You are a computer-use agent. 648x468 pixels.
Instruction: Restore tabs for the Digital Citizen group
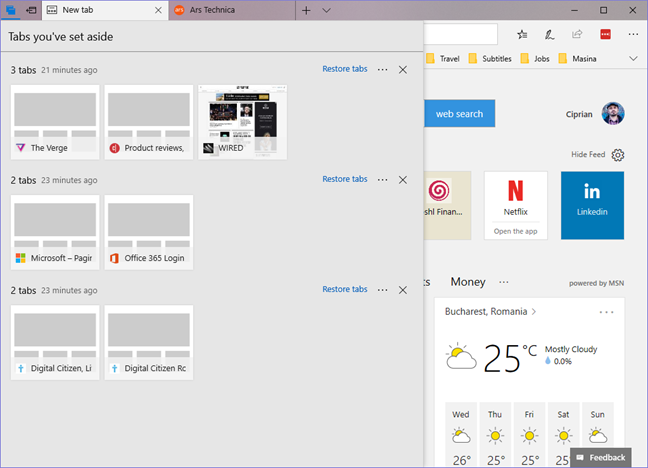[x=345, y=289]
